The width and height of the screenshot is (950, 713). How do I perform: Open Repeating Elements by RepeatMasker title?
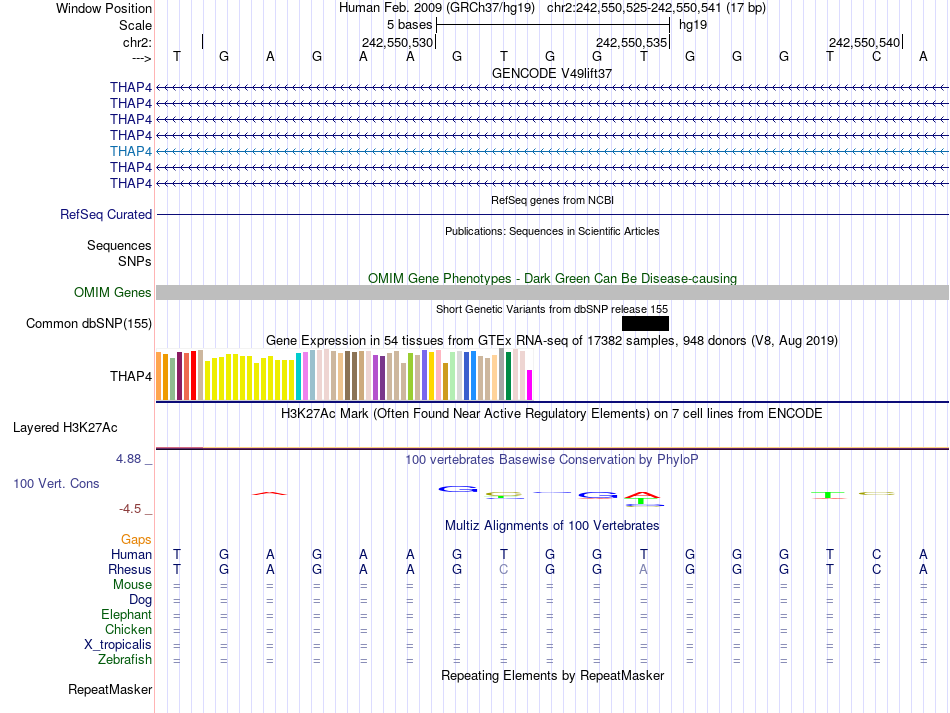(x=552, y=675)
